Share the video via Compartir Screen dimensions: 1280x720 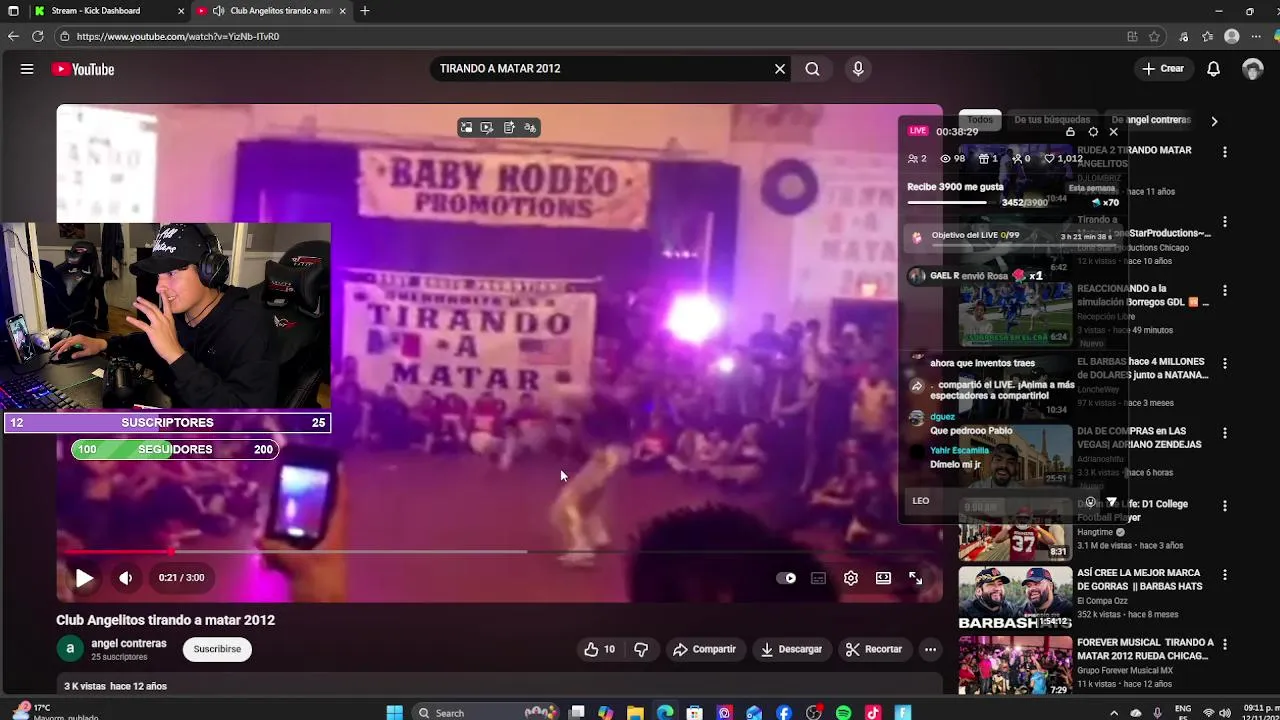click(704, 649)
